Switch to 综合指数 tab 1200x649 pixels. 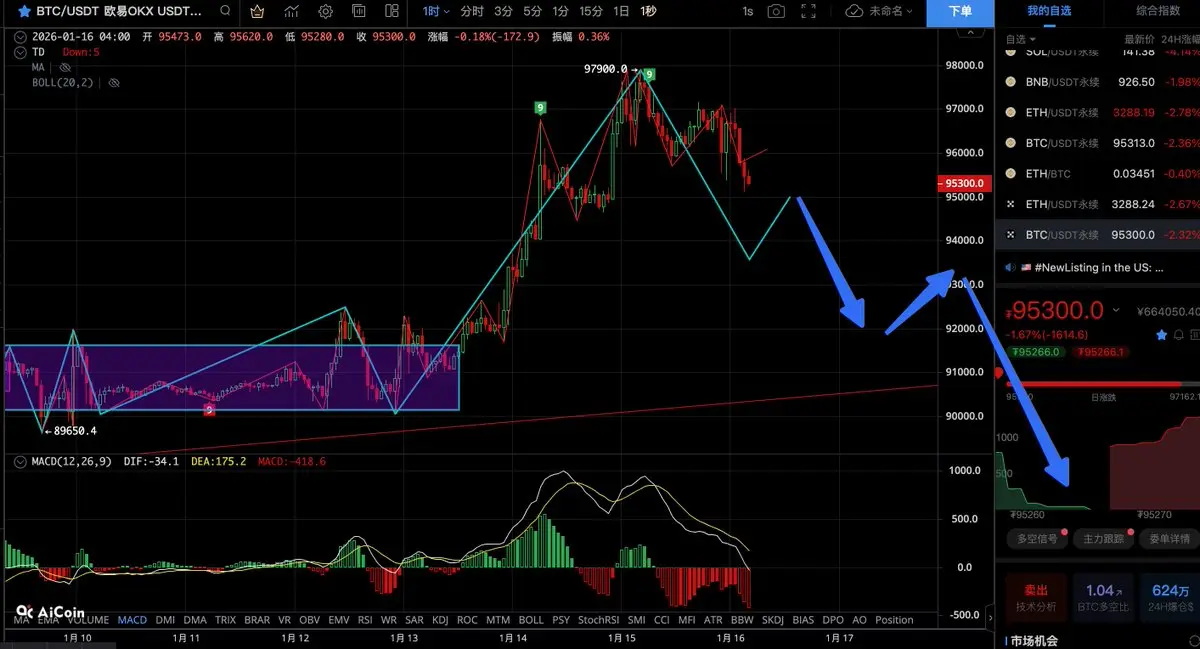pyautogui.click(x=1158, y=10)
